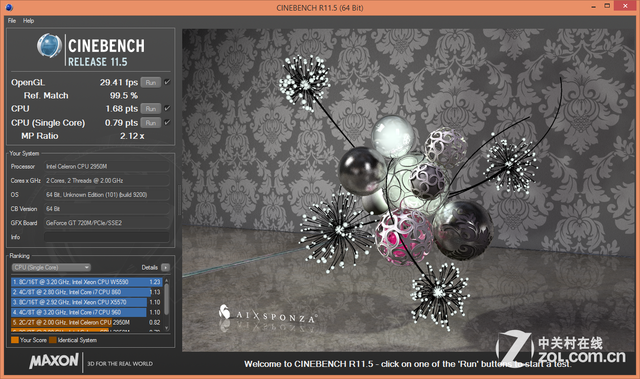Click the OS field showing build 9200
Screen dimensions: 640x379
pyautogui.click(x=107, y=195)
